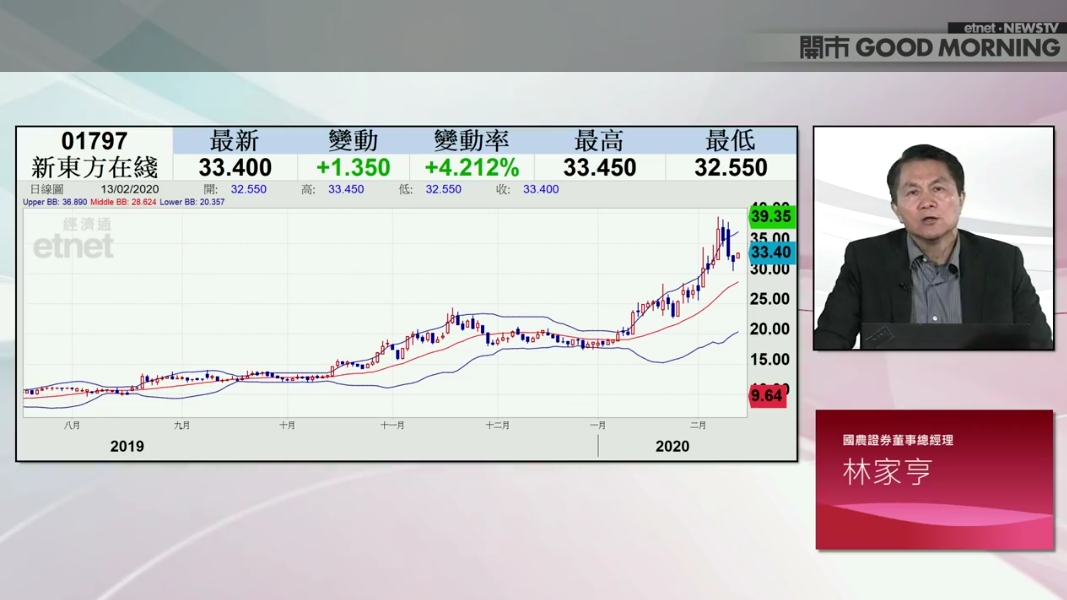Click the presenter video thumbnail

tap(934, 238)
